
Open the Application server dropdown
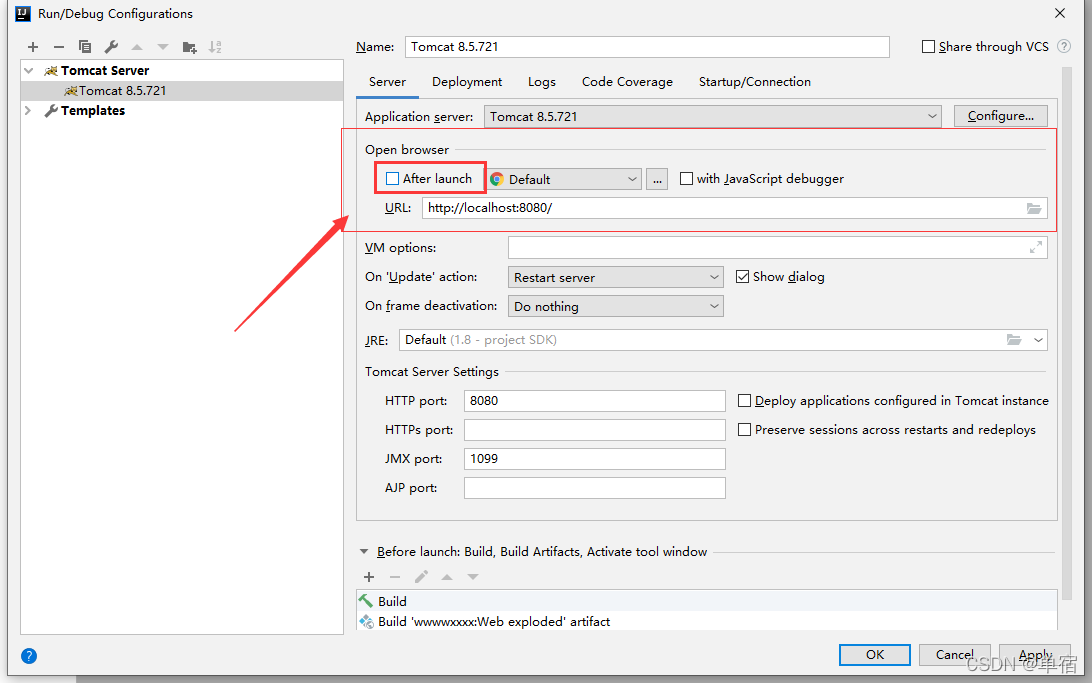(712, 116)
